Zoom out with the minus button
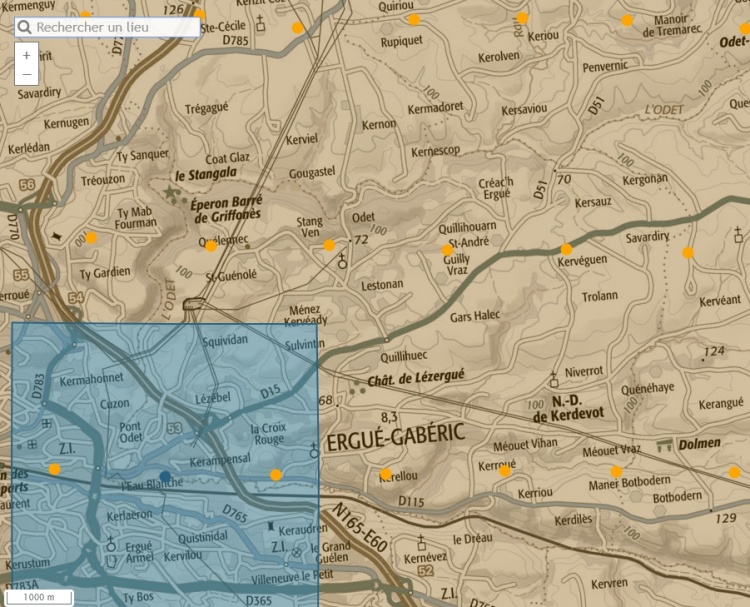The image size is (750, 607). pyautogui.click(x=26, y=74)
